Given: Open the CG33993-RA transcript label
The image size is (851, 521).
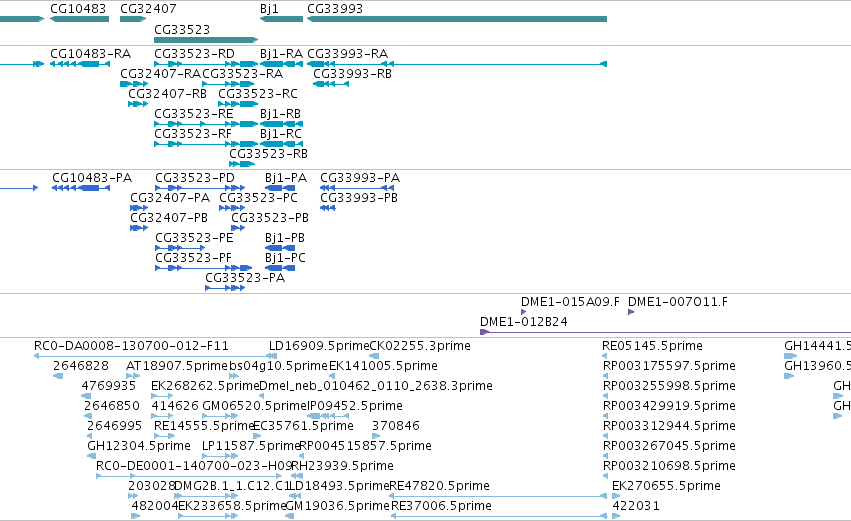Looking at the screenshot, I should (347, 54).
